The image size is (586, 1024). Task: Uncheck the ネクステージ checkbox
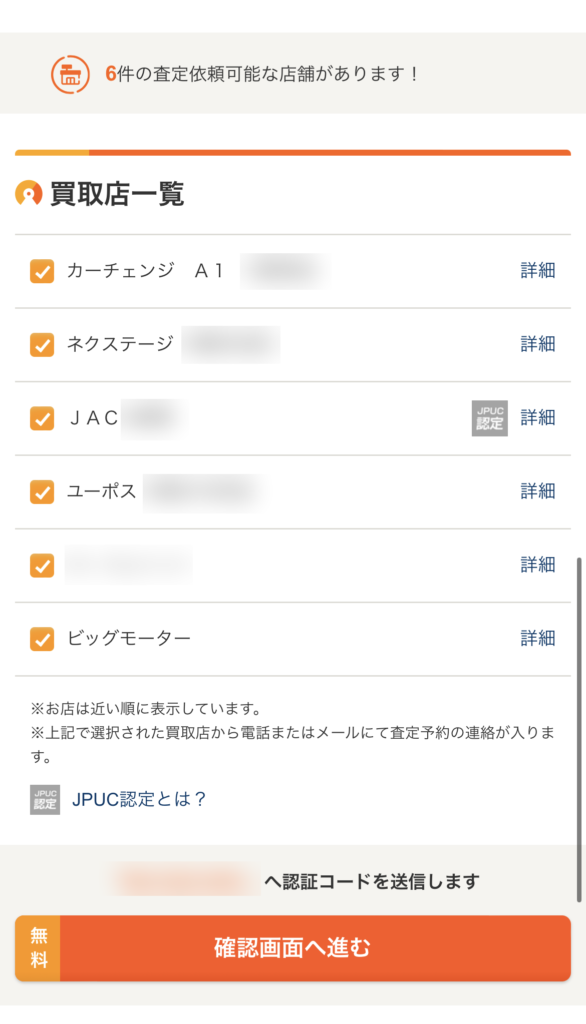point(42,345)
